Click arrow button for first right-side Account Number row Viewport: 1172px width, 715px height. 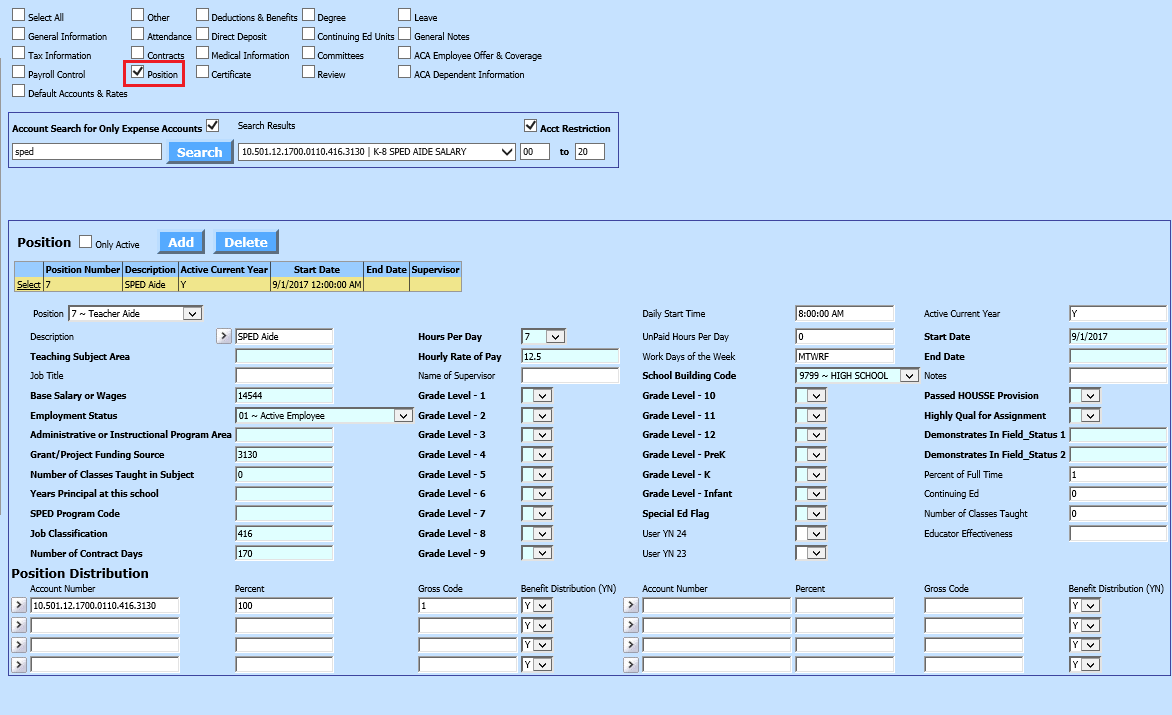[x=630, y=606]
